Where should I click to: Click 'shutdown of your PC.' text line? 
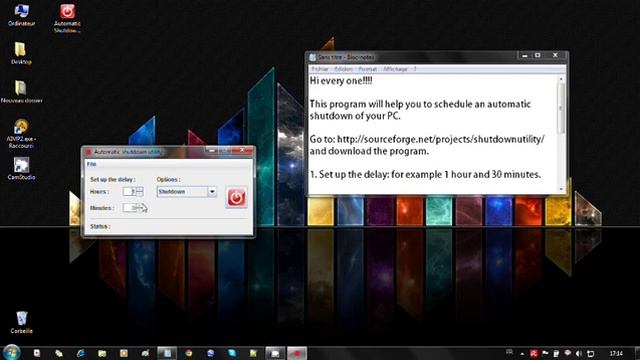click(355, 116)
